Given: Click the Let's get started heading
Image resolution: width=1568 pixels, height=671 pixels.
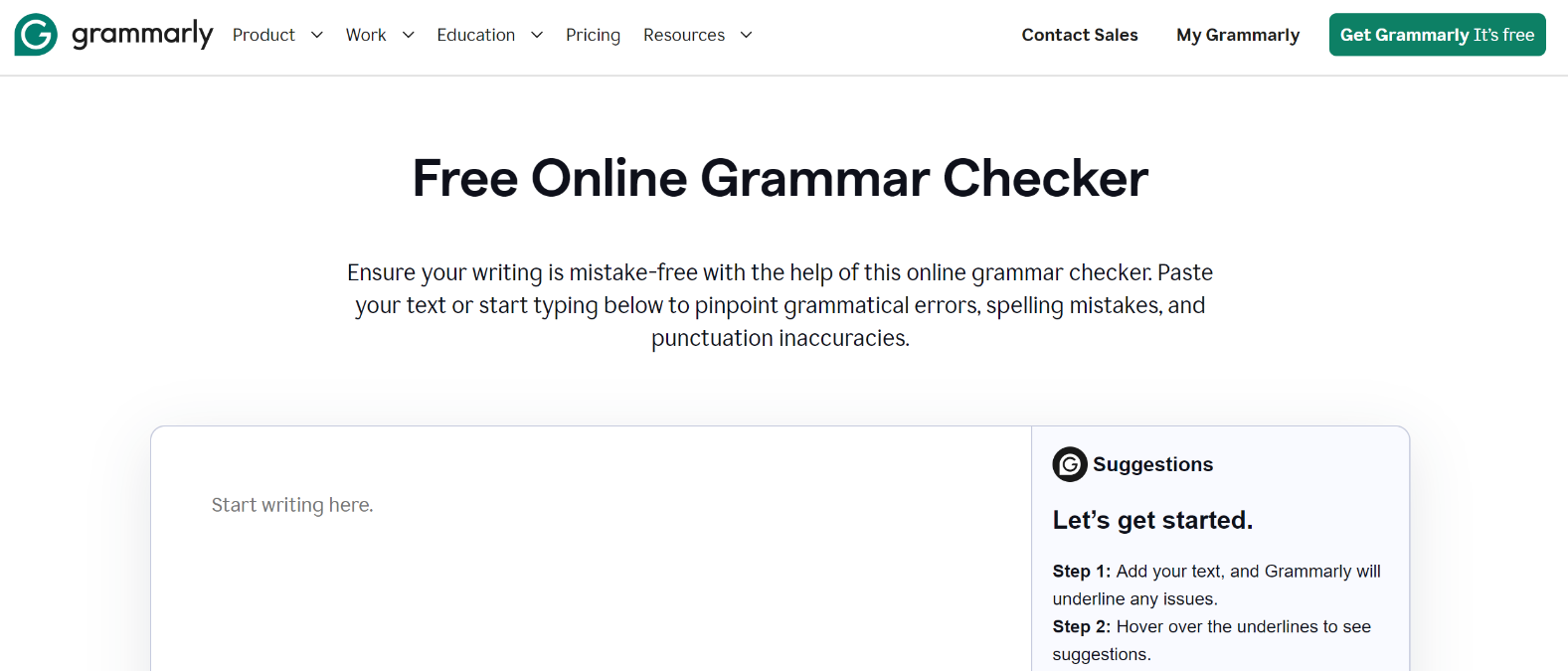Looking at the screenshot, I should 1152,520.
